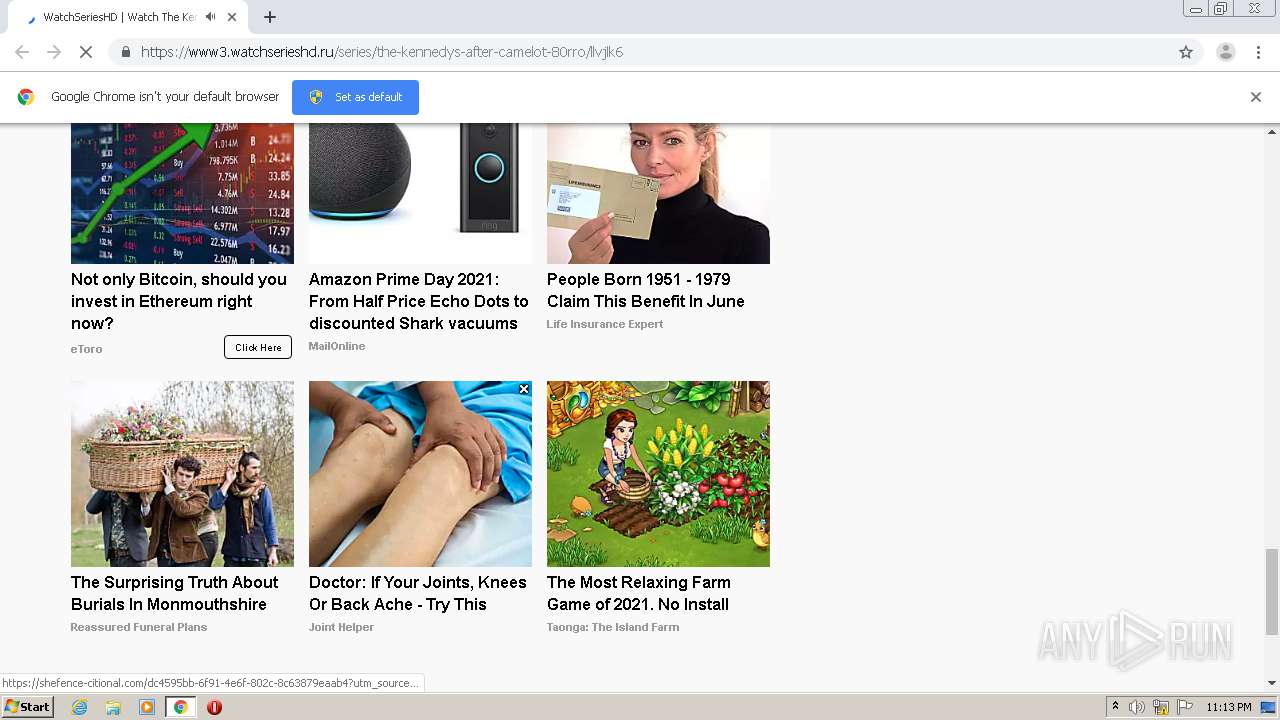Screen dimensions: 1280x720
Task: Click the MailOnline sponsor label
Action: coord(337,346)
